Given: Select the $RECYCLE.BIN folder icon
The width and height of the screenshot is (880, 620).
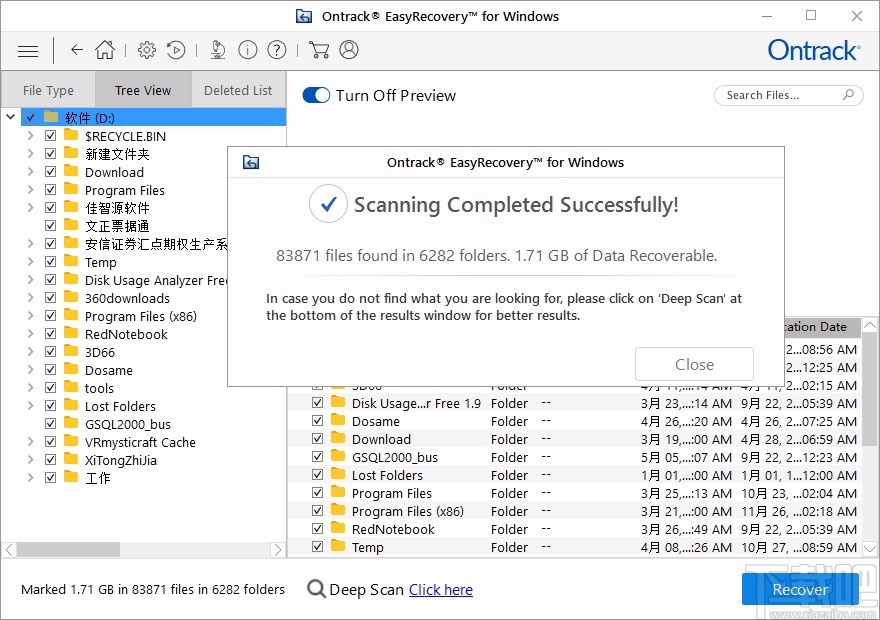Looking at the screenshot, I should 71,135.
